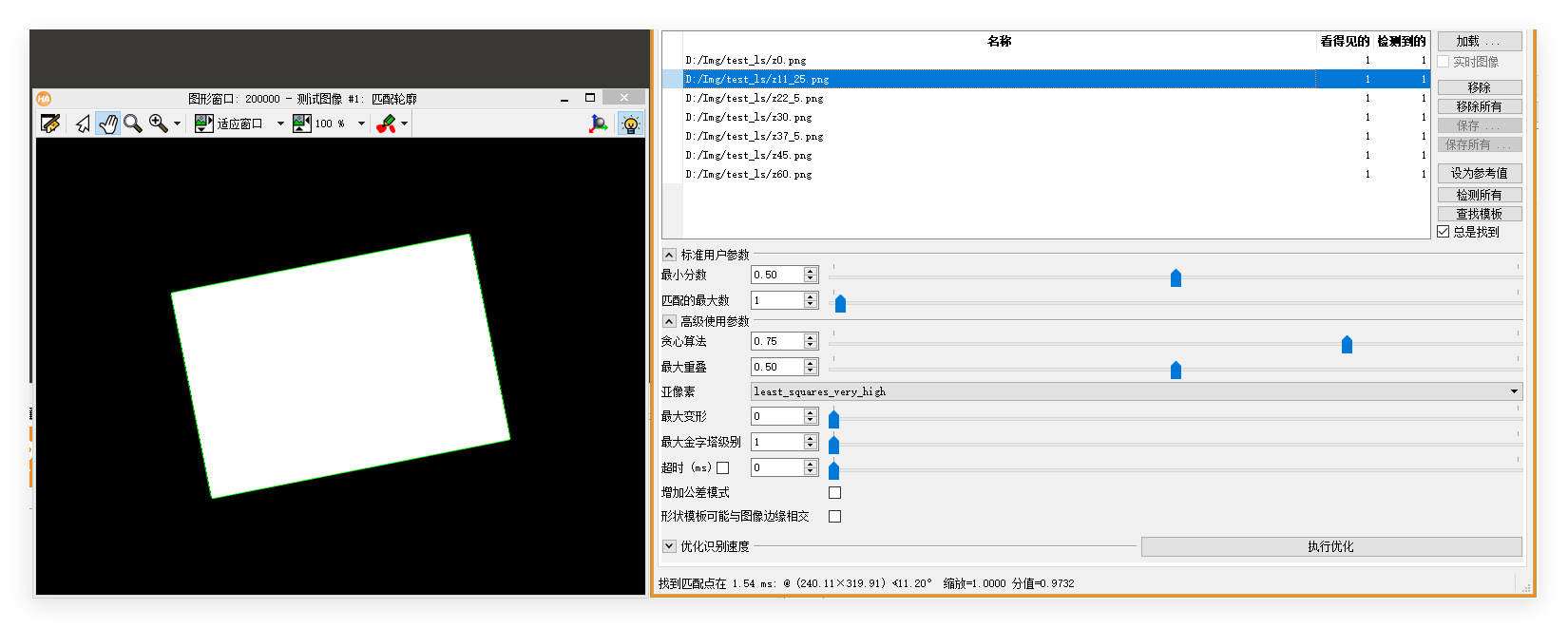Click the 适应窗口 fit window image icon

point(204,124)
